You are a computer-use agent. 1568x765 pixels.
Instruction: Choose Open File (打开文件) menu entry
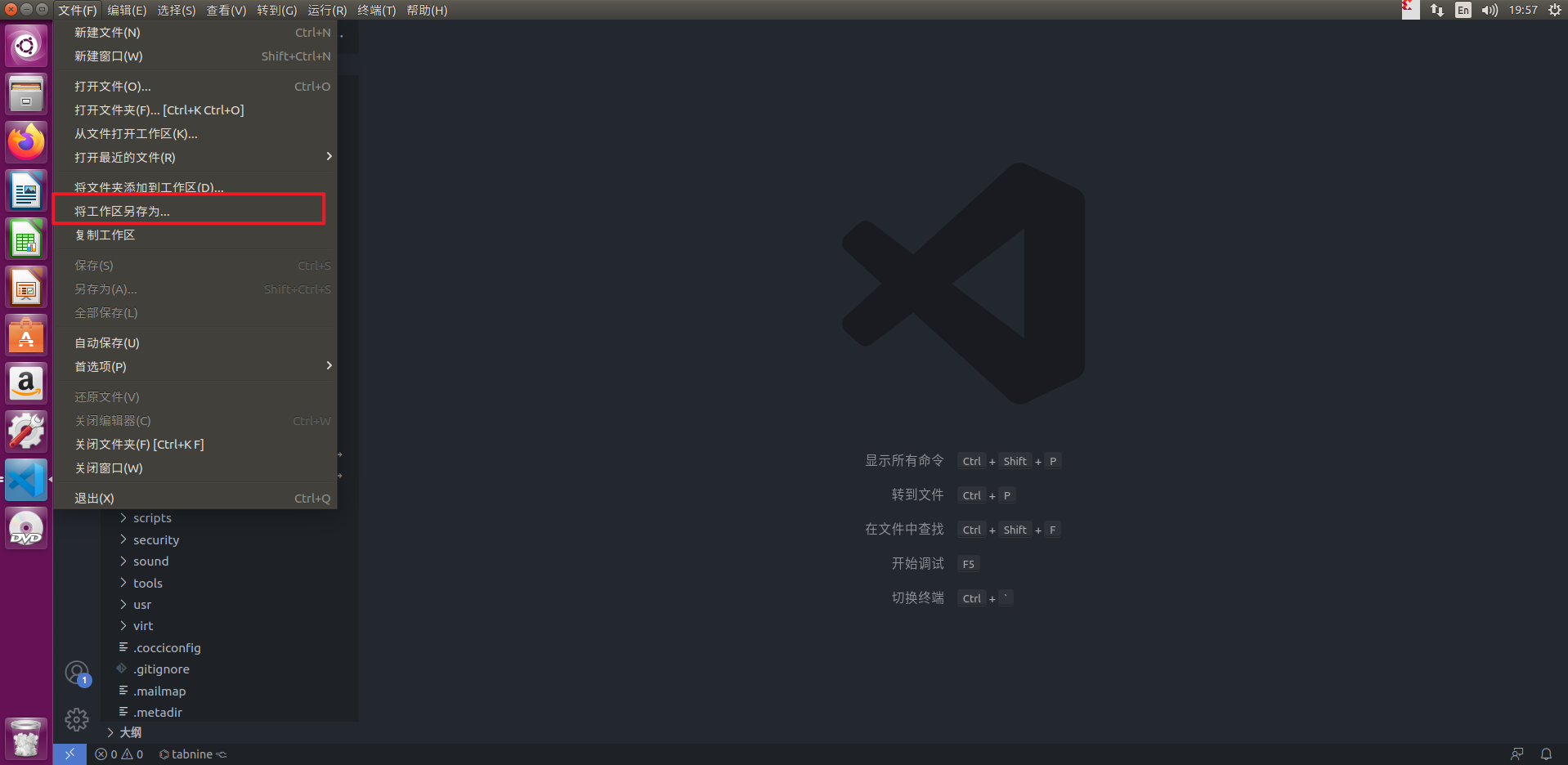tap(195, 87)
